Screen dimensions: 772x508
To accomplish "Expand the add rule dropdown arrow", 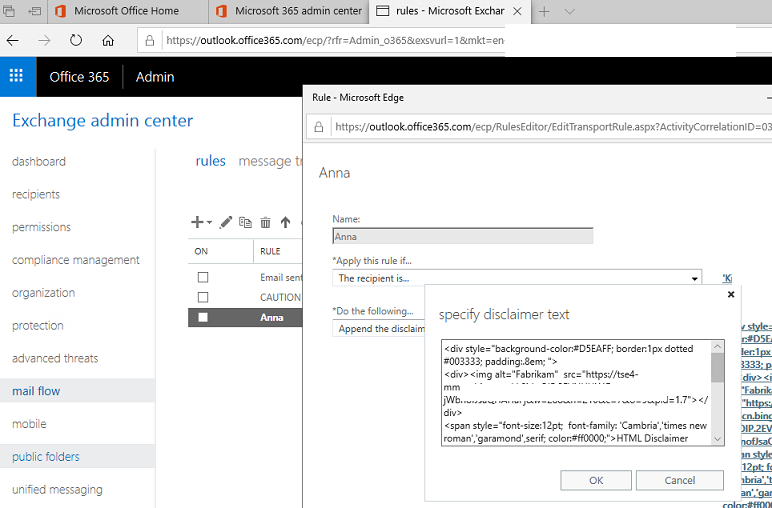I will tap(209, 223).
